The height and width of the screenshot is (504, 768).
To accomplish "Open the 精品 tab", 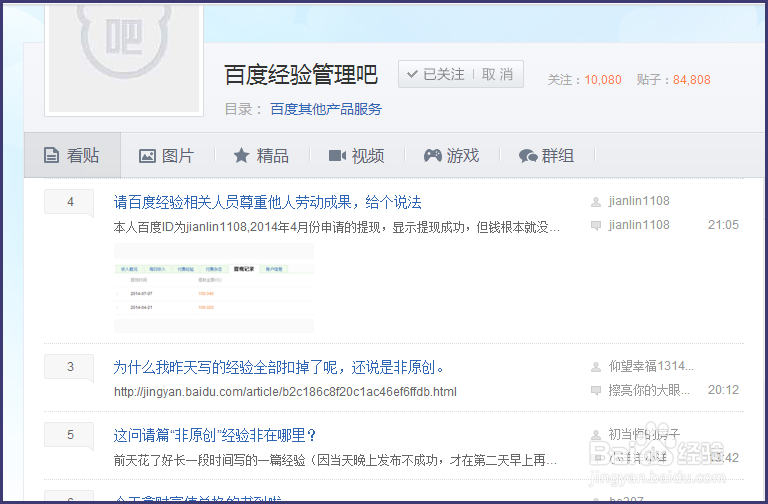I will 261,156.
